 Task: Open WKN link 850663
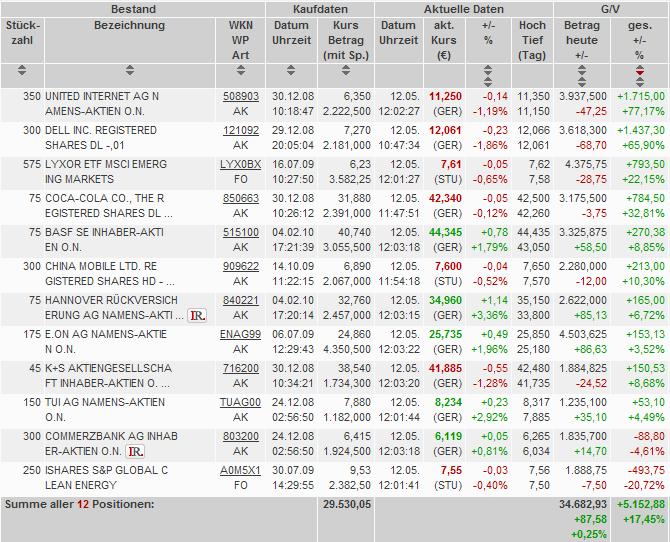pos(241,198)
